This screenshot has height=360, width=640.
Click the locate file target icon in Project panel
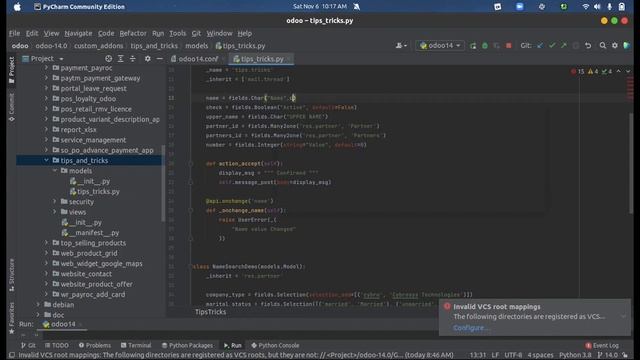click(108, 59)
